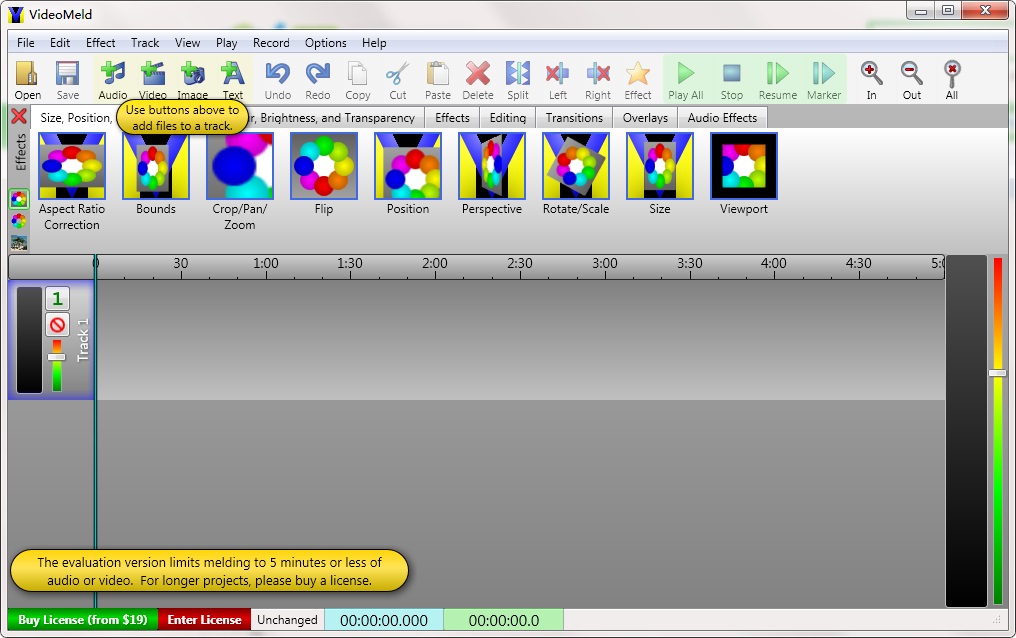Click the Resume playback button

[778, 80]
